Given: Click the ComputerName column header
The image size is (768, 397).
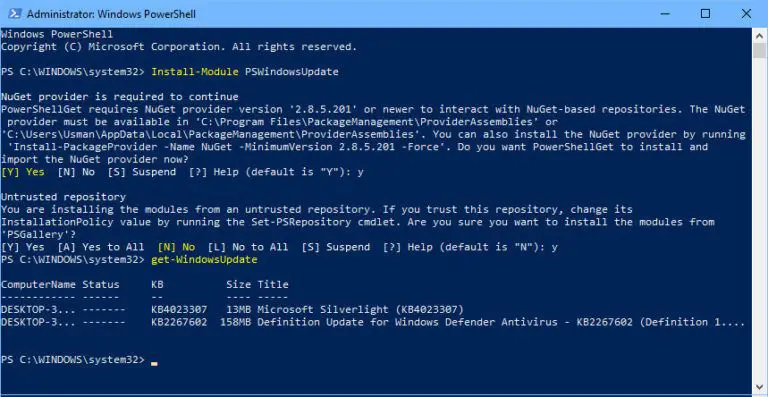Looking at the screenshot, I should [x=39, y=284].
